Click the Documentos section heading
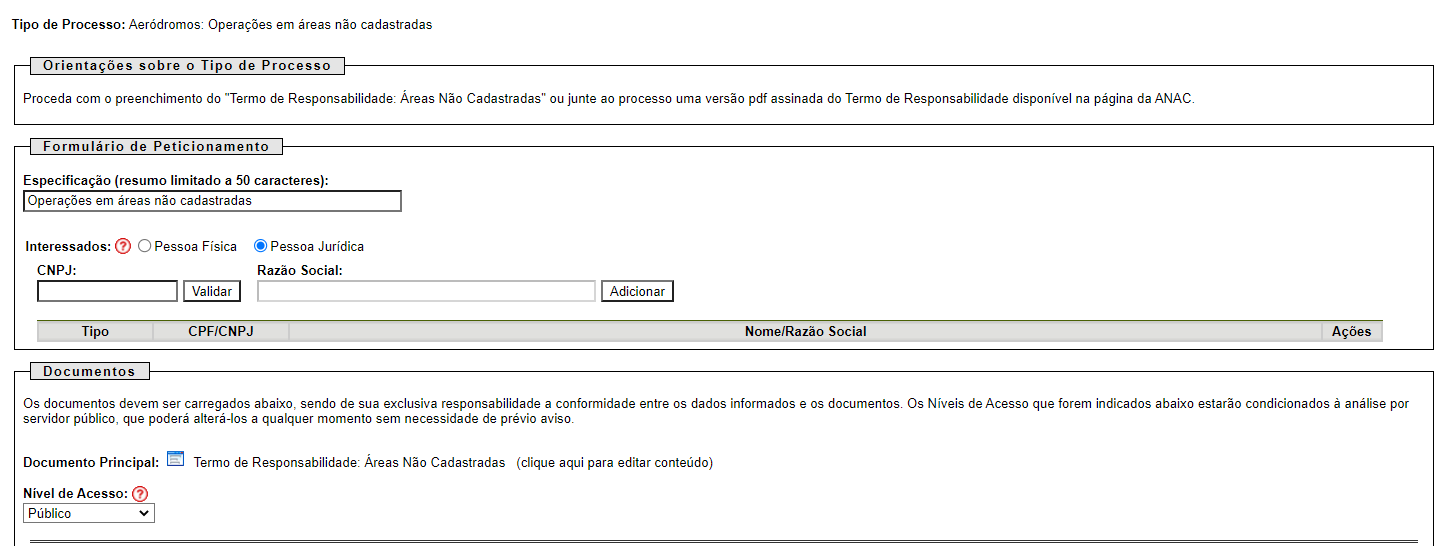The width and height of the screenshot is (1439, 546). (x=89, y=371)
